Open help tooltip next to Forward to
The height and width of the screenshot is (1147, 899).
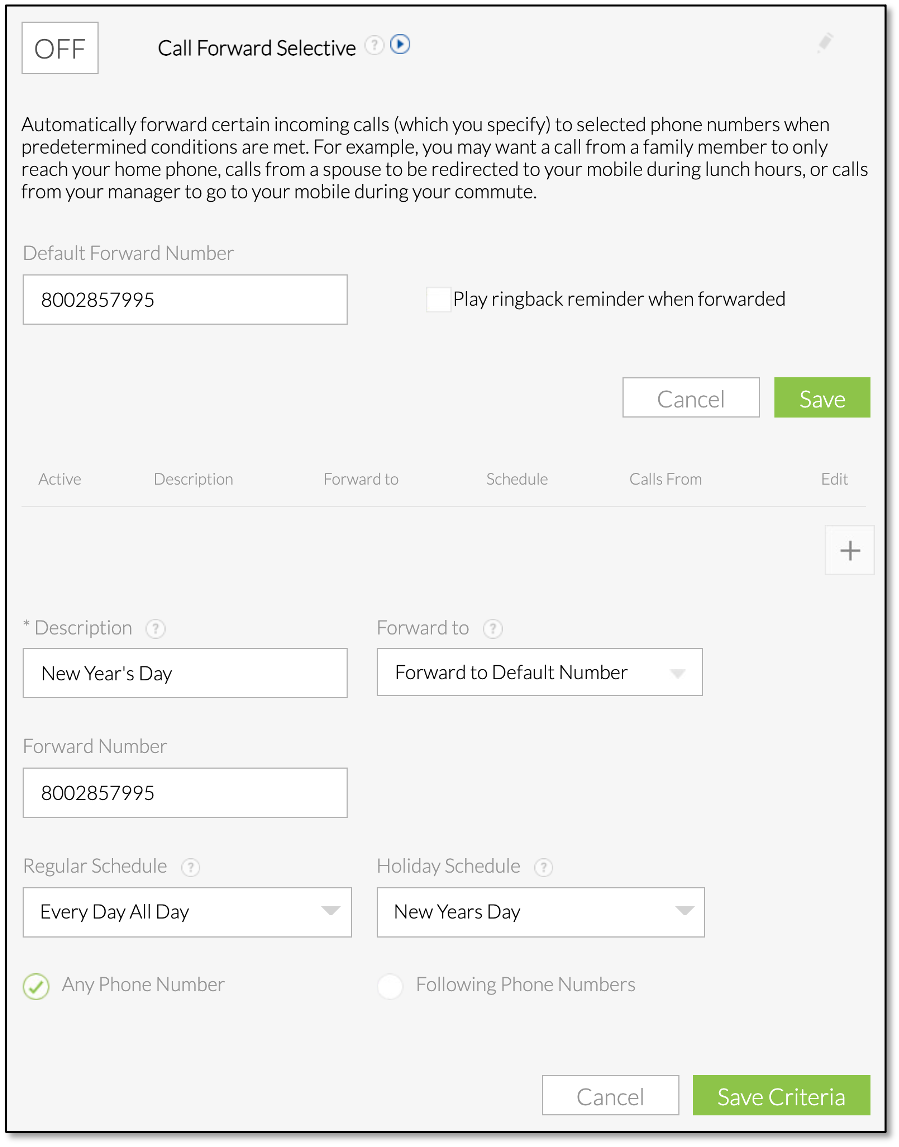click(492, 628)
